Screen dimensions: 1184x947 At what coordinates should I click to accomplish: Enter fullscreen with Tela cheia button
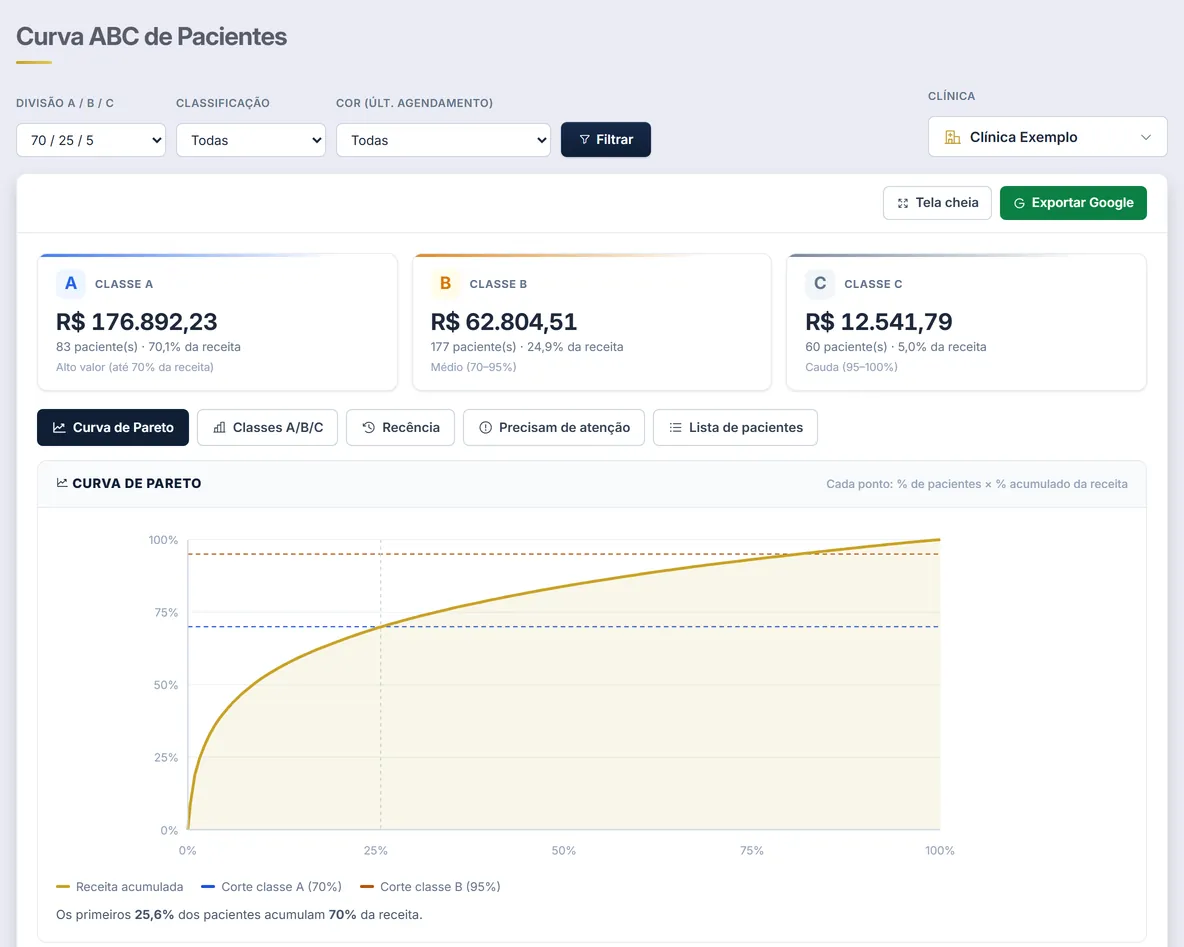[937, 203]
